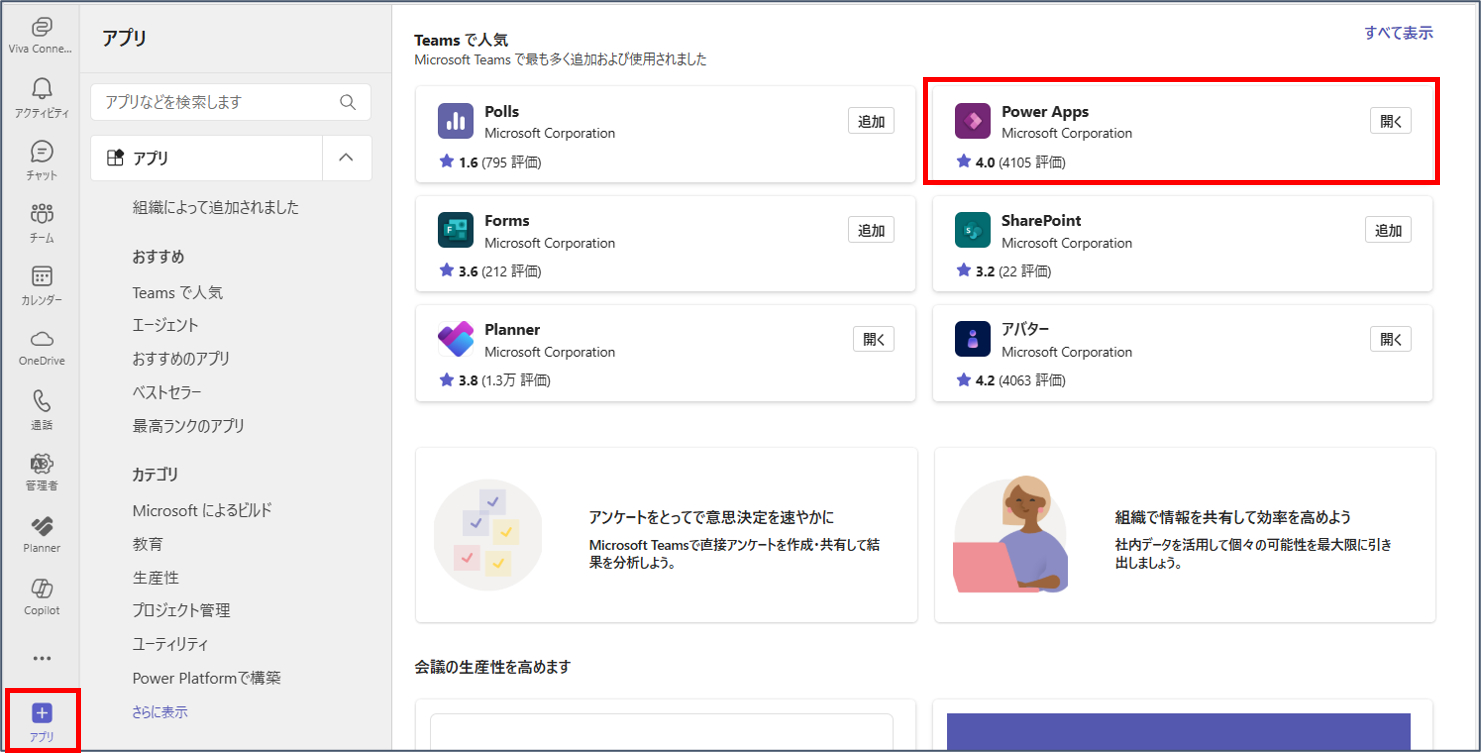Open the 組織で情報を共有して効率を高めよう banner

coord(1185,535)
